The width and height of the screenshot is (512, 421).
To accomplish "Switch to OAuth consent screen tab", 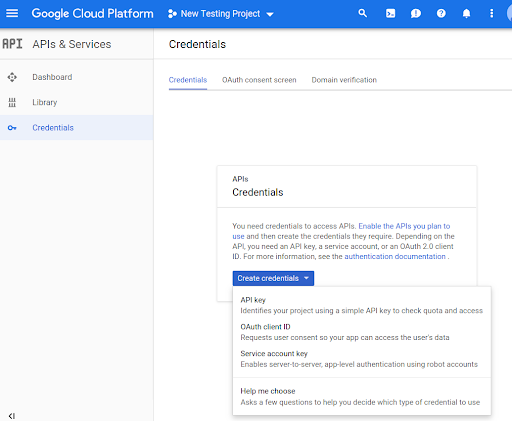I will 259,80.
